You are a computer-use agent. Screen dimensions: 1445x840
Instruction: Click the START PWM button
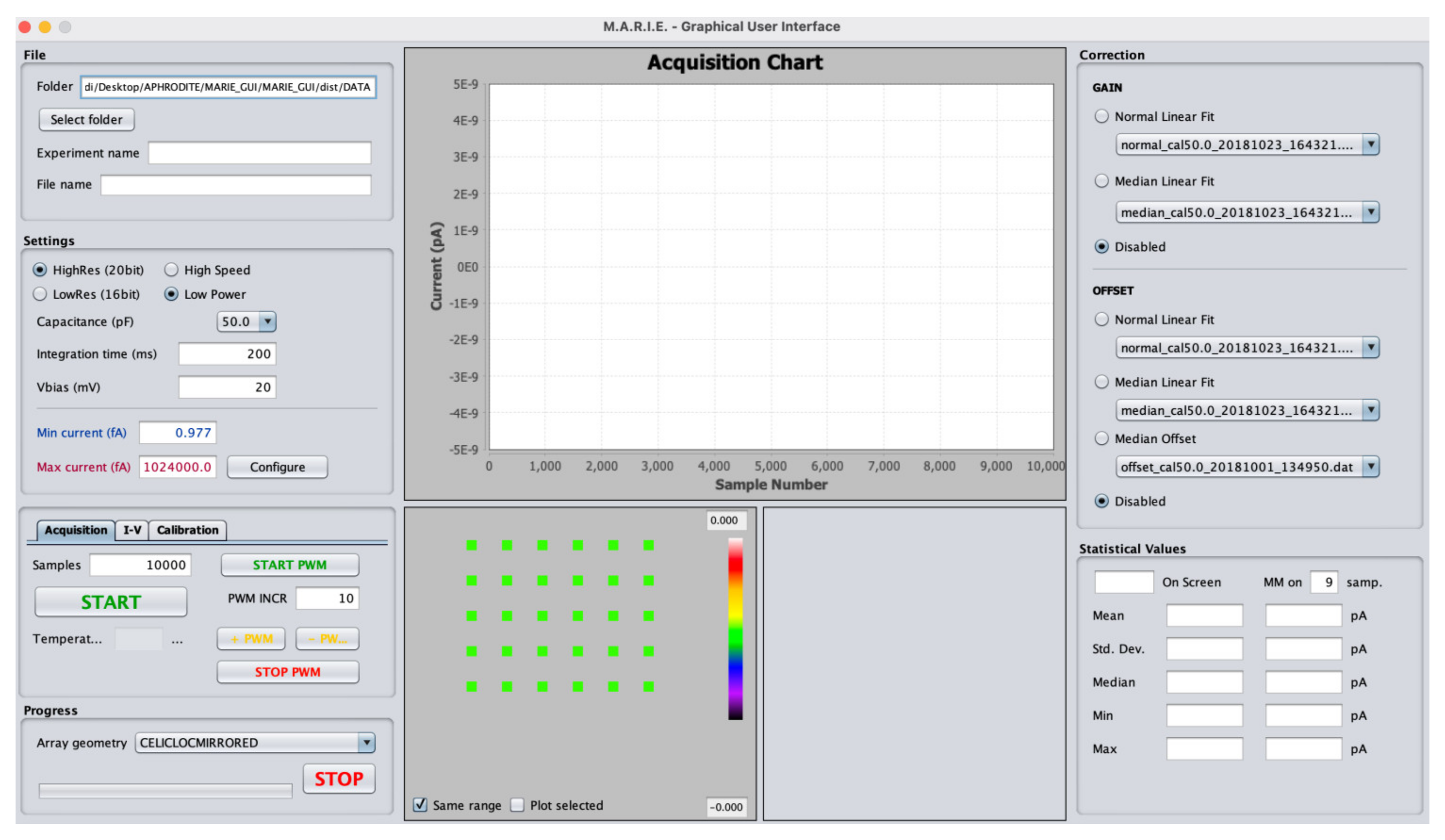coord(289,565)
